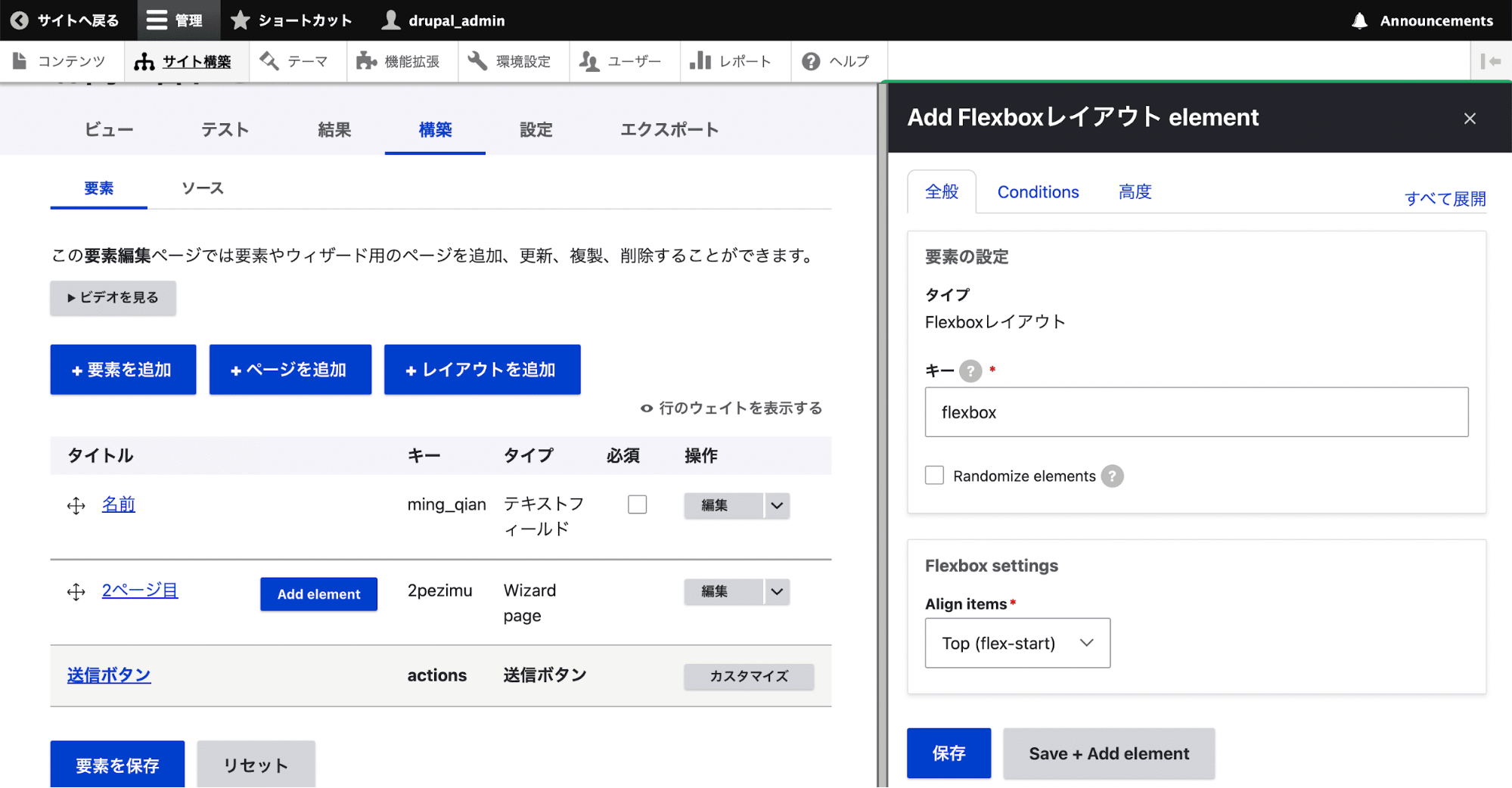Switch to the 構築 tab
1512x788 pixels.
435,130
